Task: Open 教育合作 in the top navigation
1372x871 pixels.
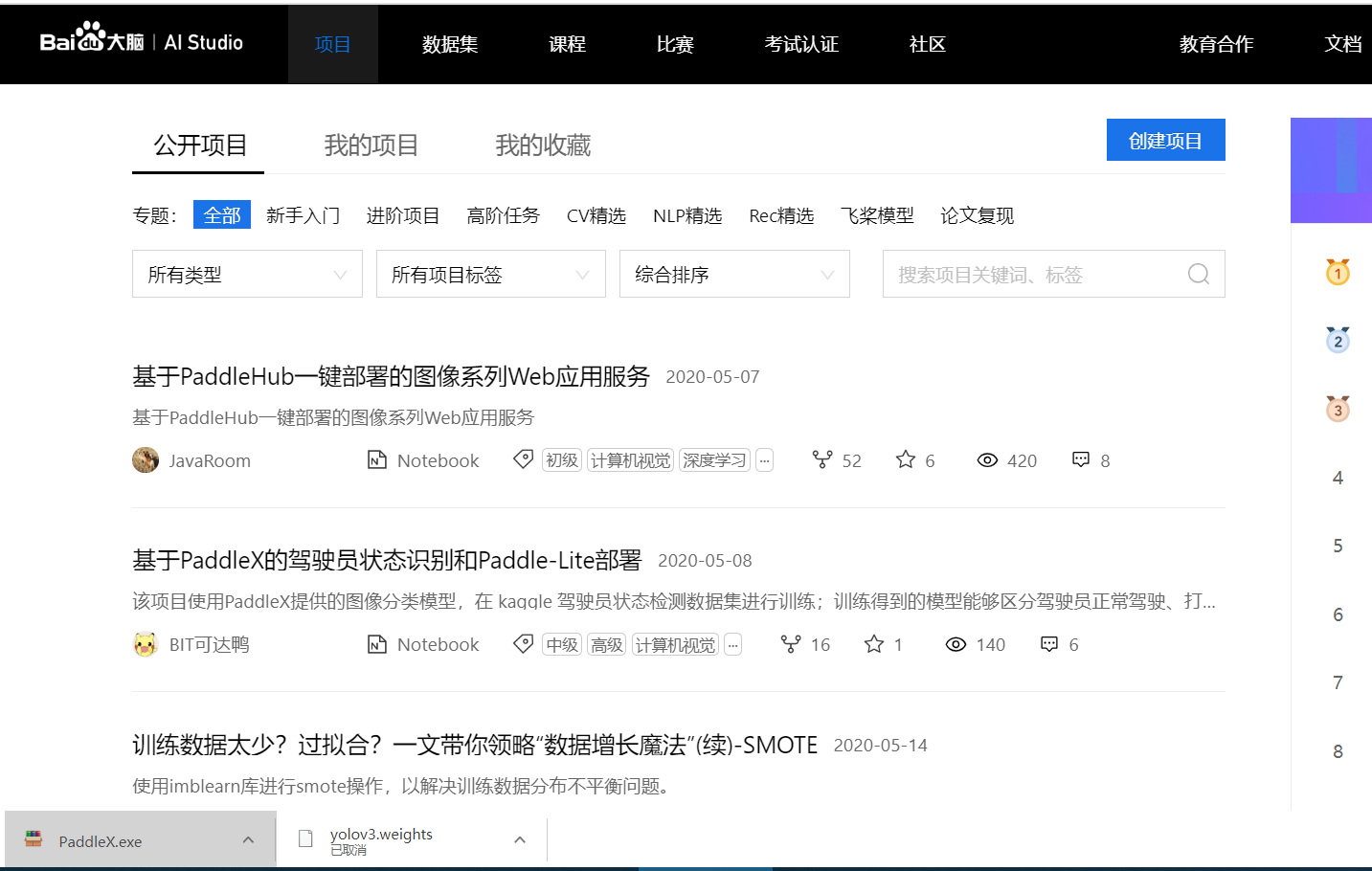Action: click(1216, 44)
